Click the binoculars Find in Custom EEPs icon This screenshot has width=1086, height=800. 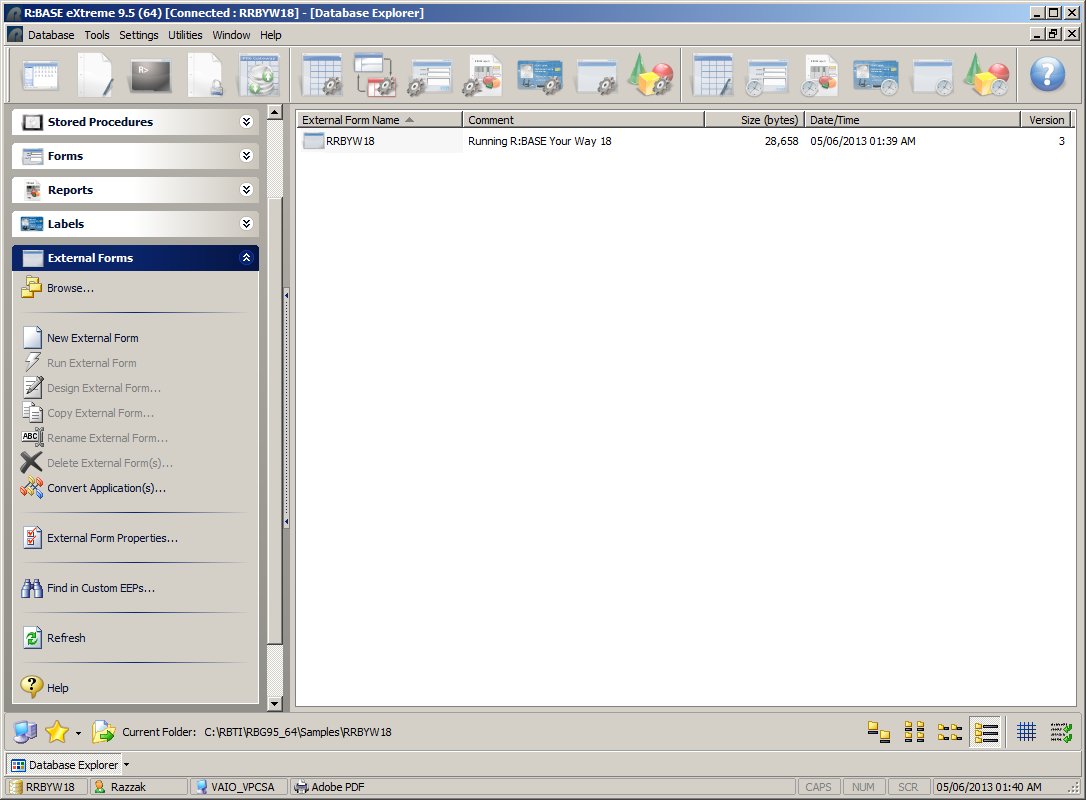coord(32,588)
